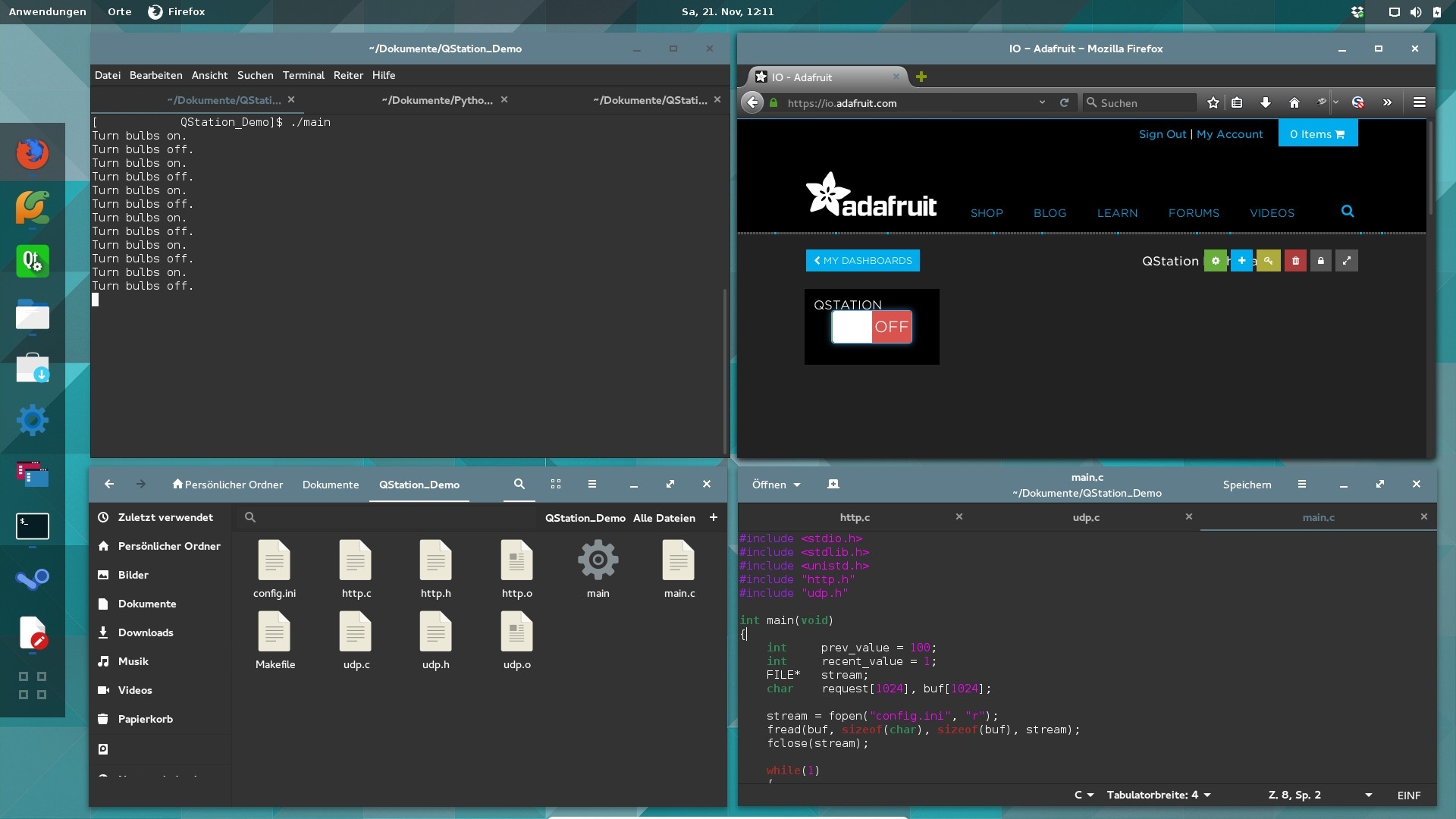The width and height of the screenshot is (1456, 819).
Task: Open the Firefox hamburger menu
Action: (1420, 102)
